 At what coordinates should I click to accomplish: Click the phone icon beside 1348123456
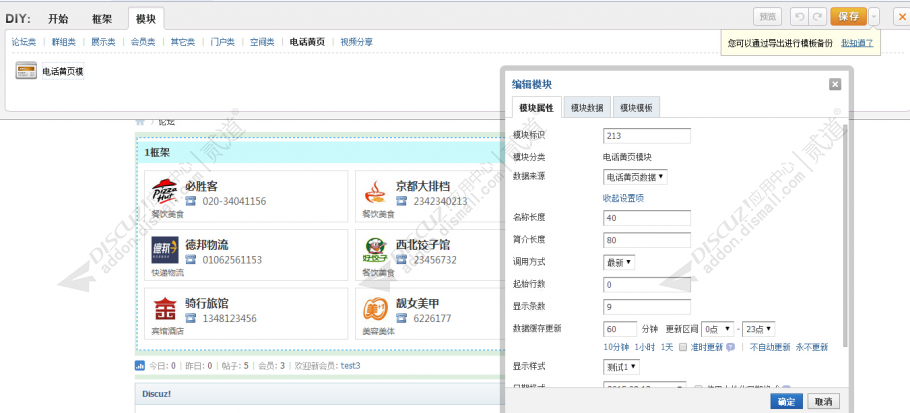[x=191, y=318]
